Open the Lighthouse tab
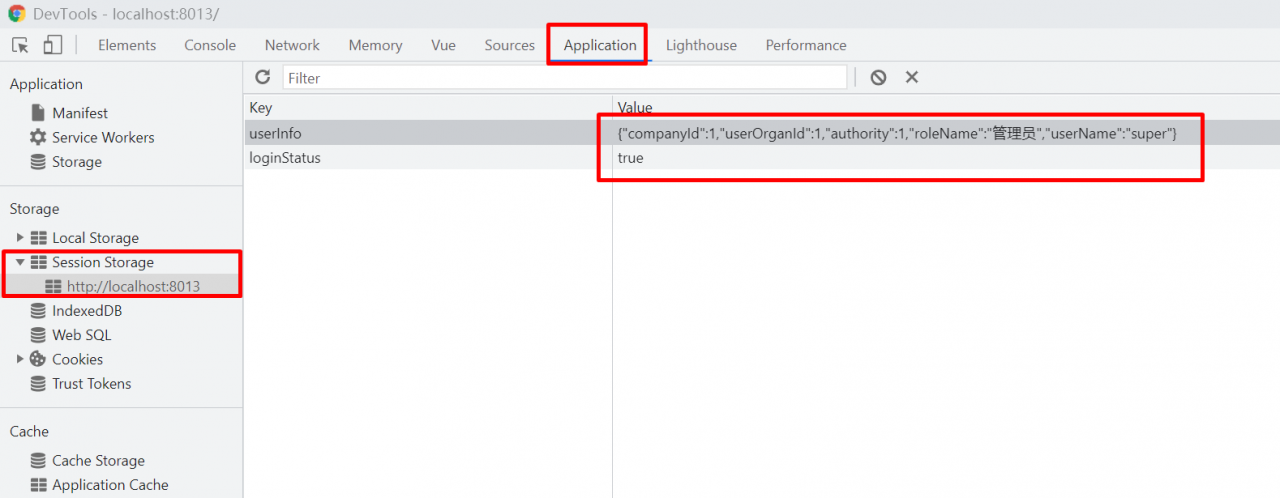 (701, 45)
